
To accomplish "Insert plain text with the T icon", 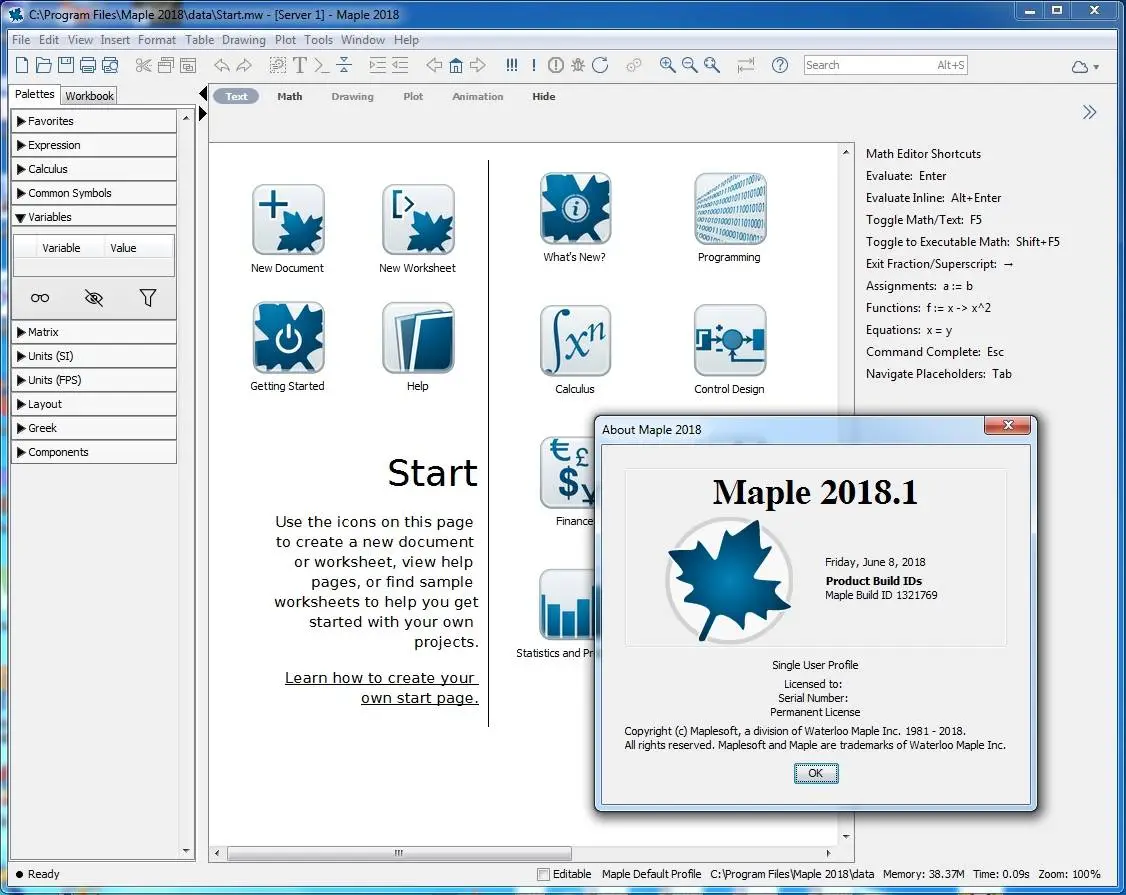I will coord(300,65).
